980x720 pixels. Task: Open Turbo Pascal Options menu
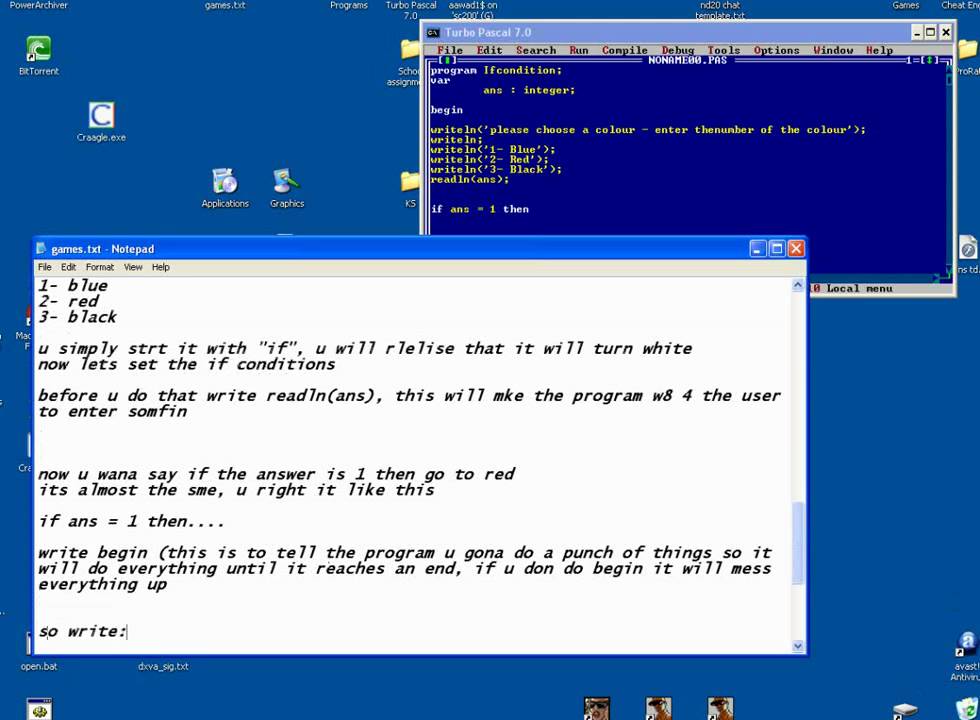(776, 50)
